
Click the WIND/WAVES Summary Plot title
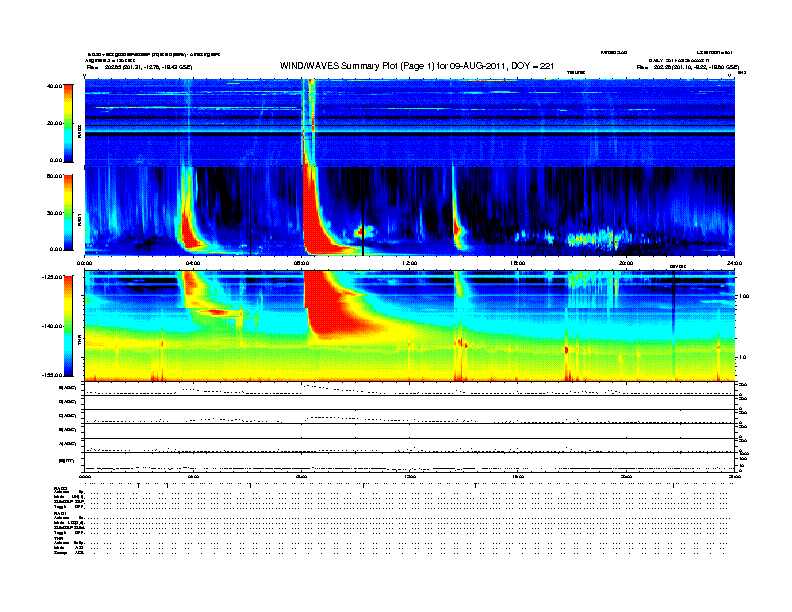point(417,66)
